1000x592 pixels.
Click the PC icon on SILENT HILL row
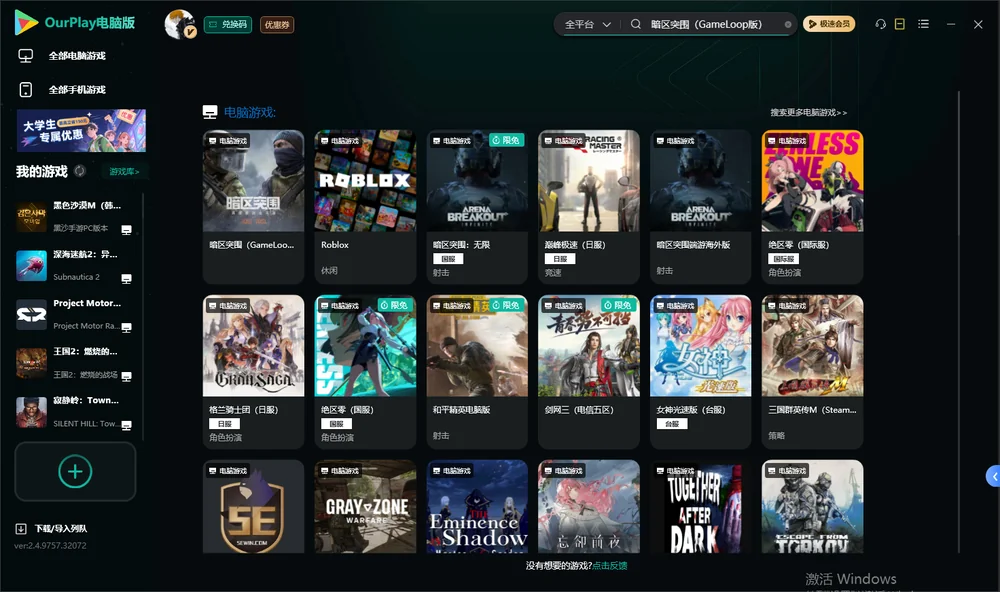tap(126, 425)
